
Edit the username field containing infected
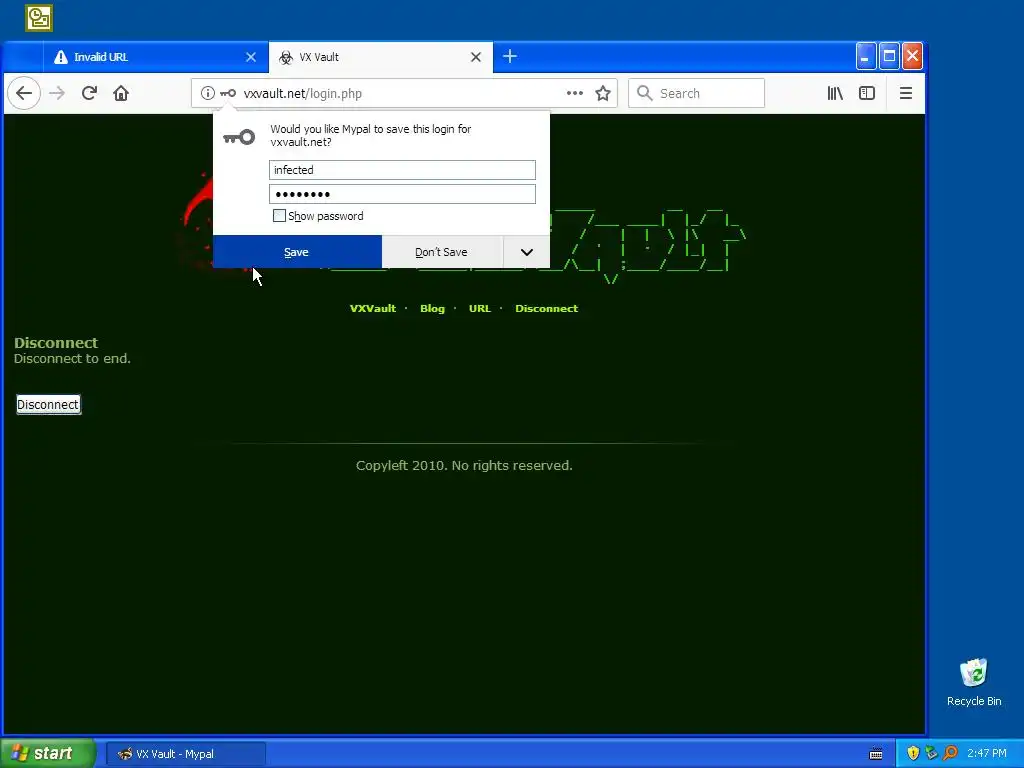[x=402, y=170]
